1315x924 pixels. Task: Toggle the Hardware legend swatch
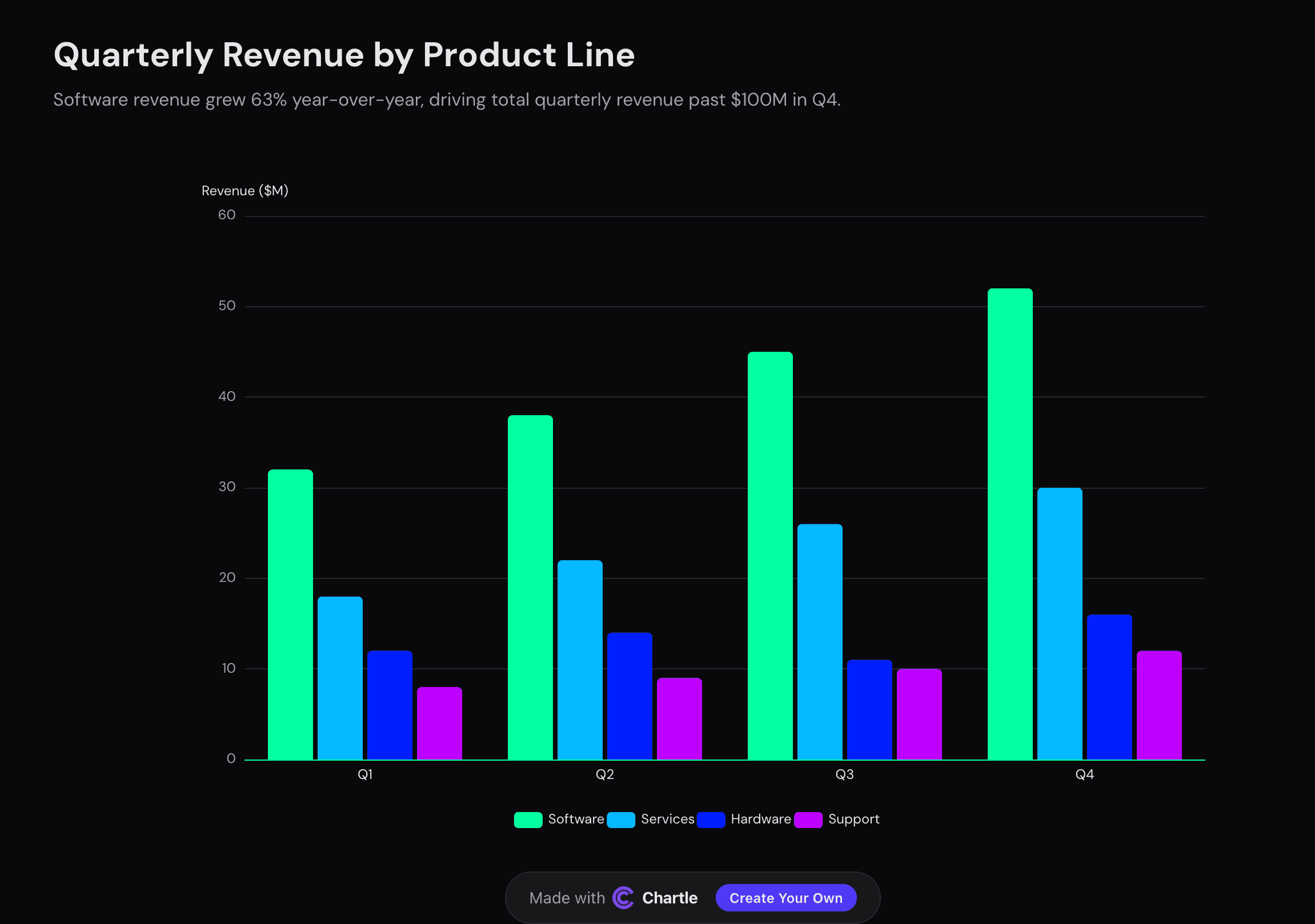(710, 819)
